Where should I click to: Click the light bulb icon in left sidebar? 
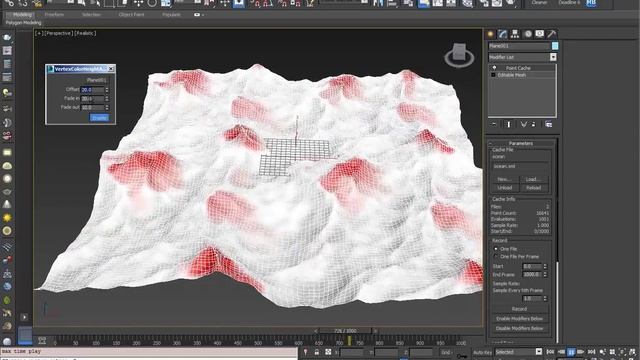pos(7,93)
